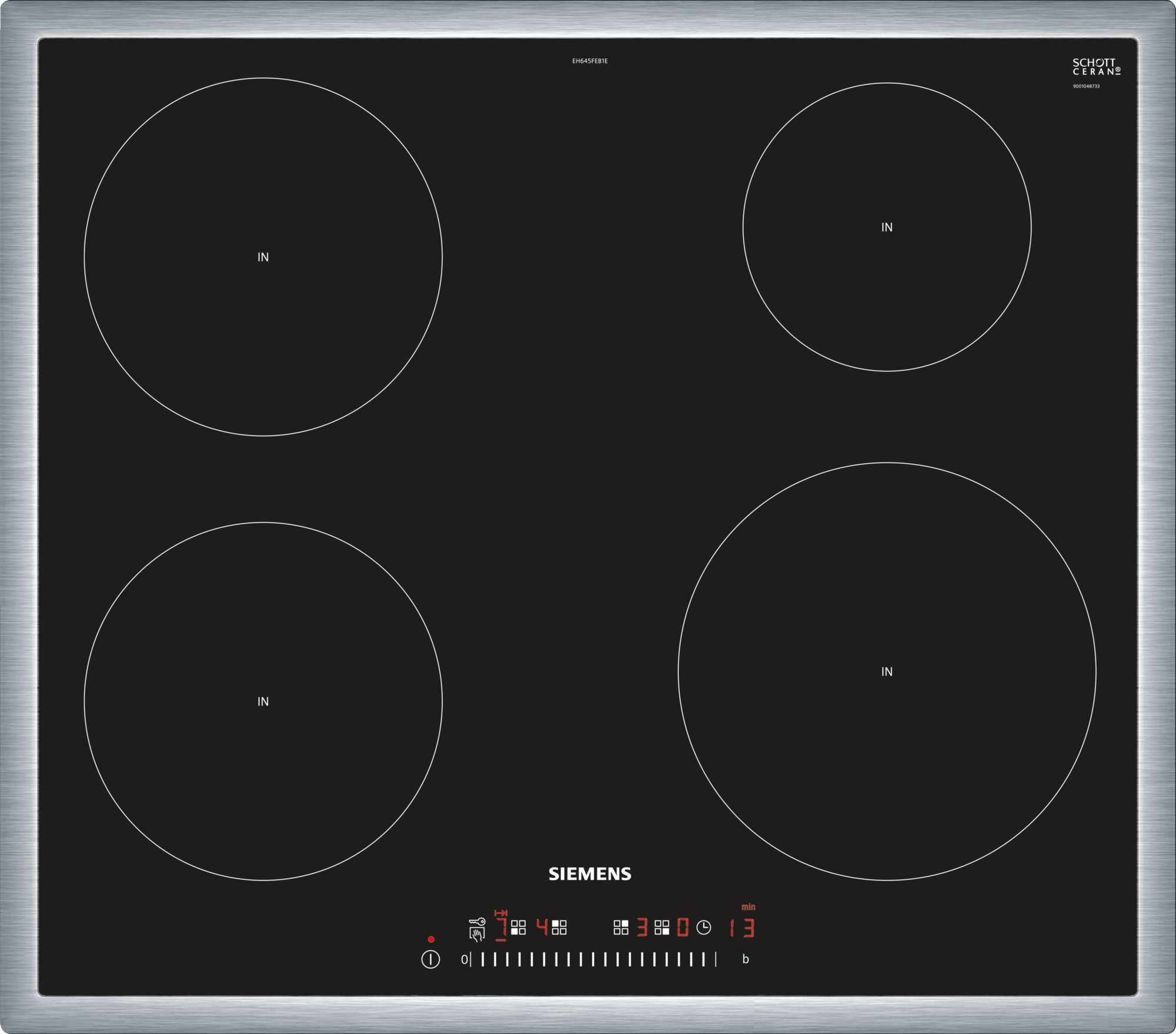
Task: Click the SIEMENS logo
Action: [590, 874]
